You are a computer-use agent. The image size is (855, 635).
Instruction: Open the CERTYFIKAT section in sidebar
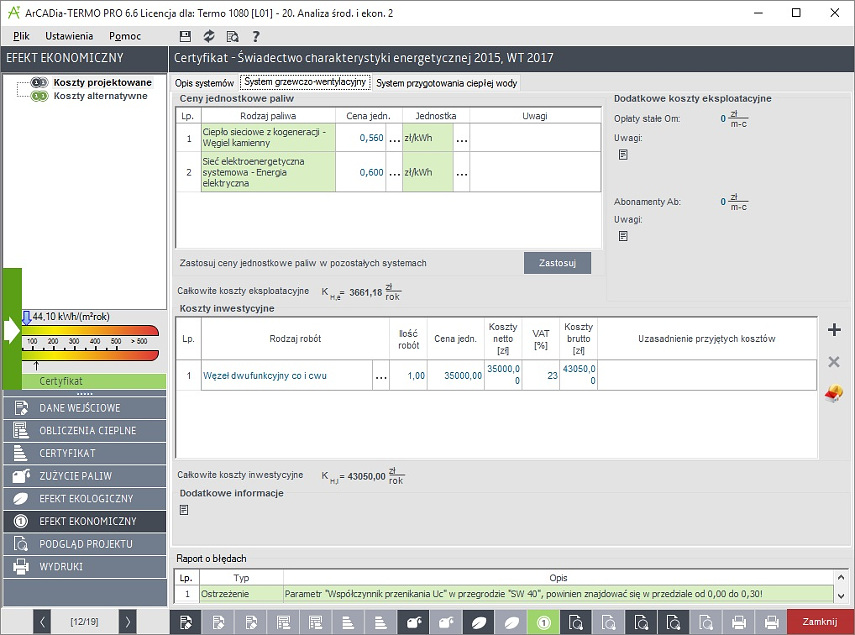pos(85,453)
